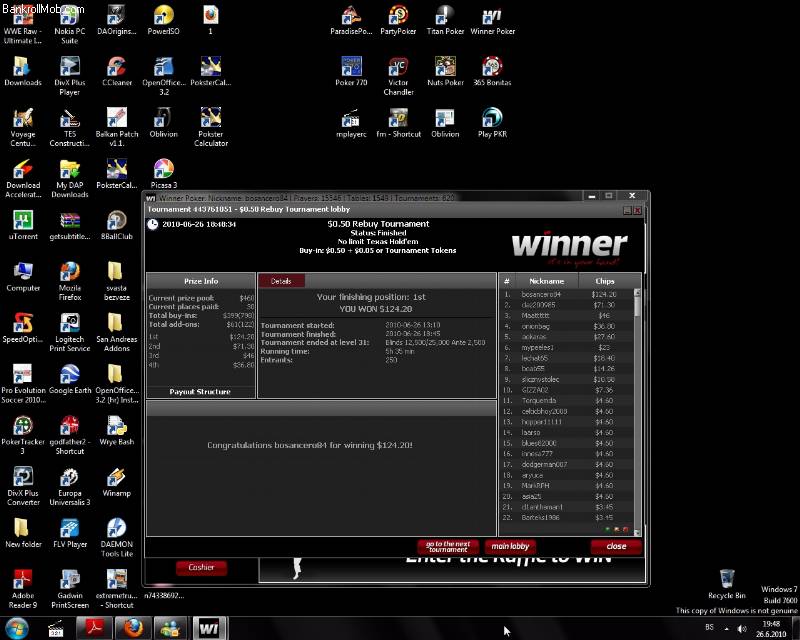
Task: Launch PartyPoker from the desktop
Action: pos(398,21)
